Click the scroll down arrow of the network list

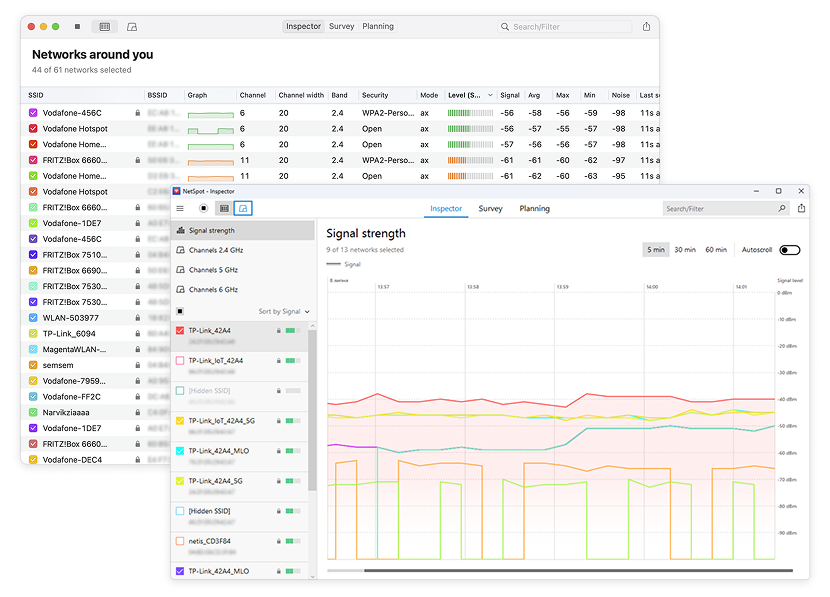pyautogui.click(x=312, y=576)
